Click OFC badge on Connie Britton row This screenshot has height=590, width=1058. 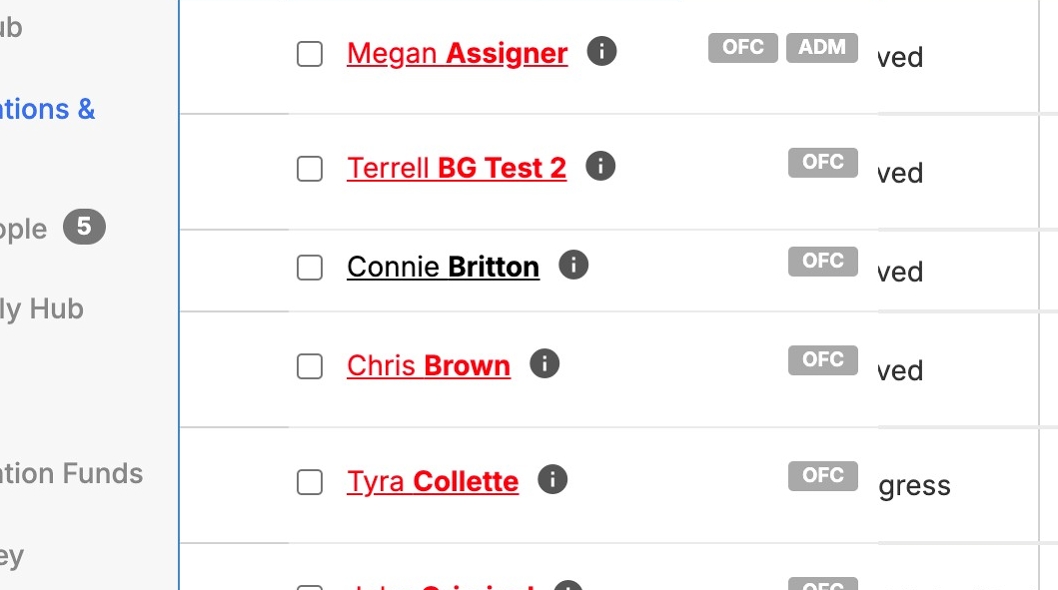(823, 261)
